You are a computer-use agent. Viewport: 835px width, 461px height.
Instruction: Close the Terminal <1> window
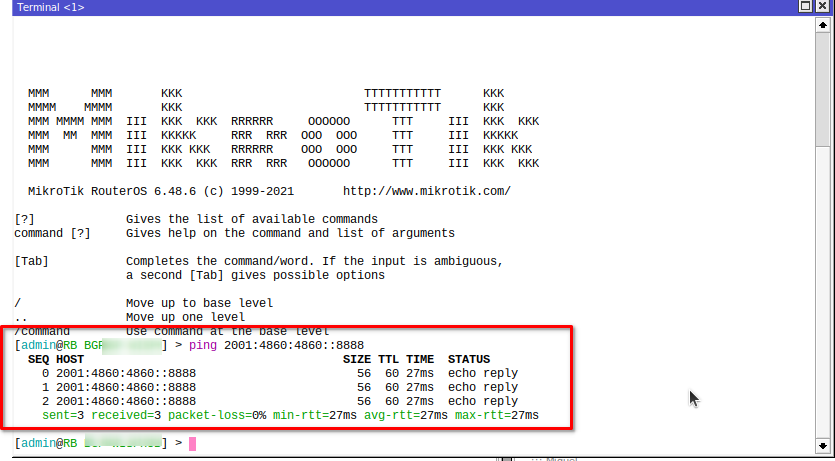[823, 7]
